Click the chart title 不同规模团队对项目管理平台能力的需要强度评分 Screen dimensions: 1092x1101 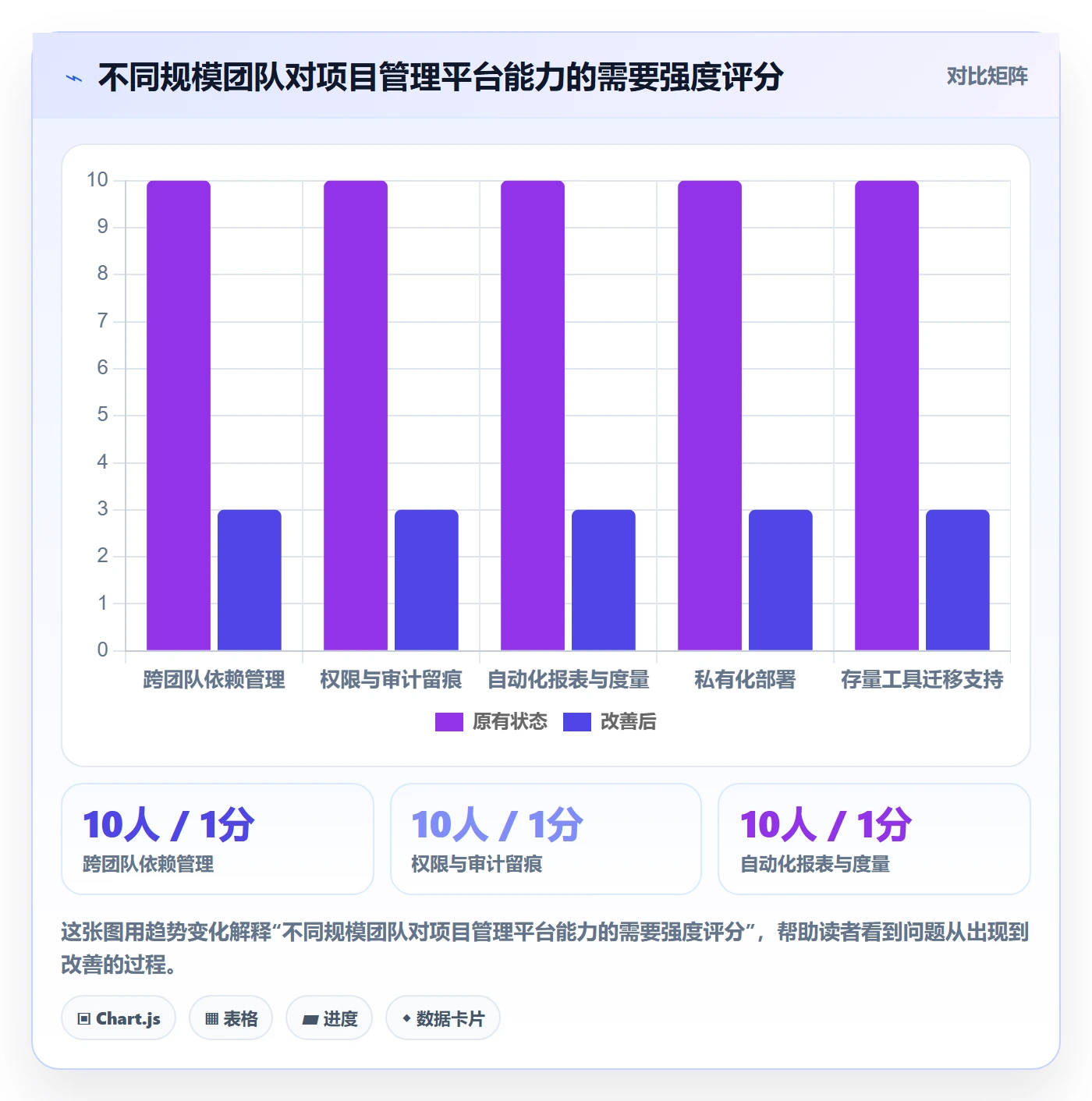click(440, 77)
